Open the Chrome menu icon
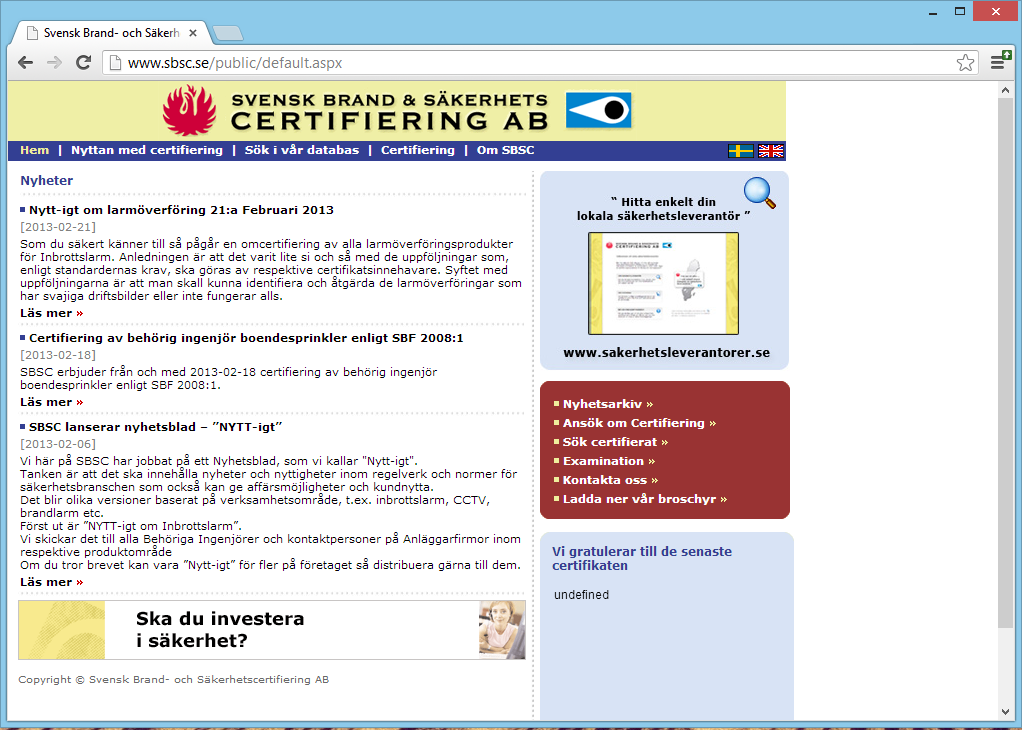Image resolution: width=1022 pixels, height=730 pixels. click(x=1000, y=62)
